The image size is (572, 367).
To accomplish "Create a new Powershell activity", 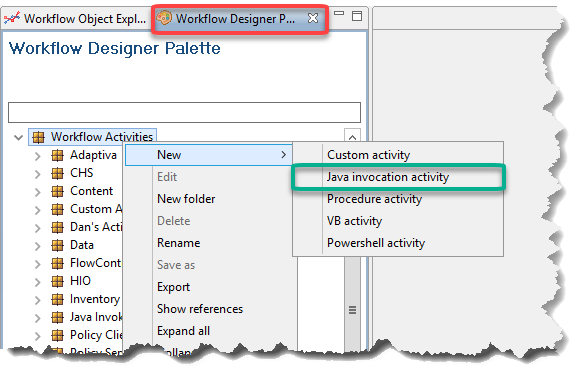I will 376,243.
